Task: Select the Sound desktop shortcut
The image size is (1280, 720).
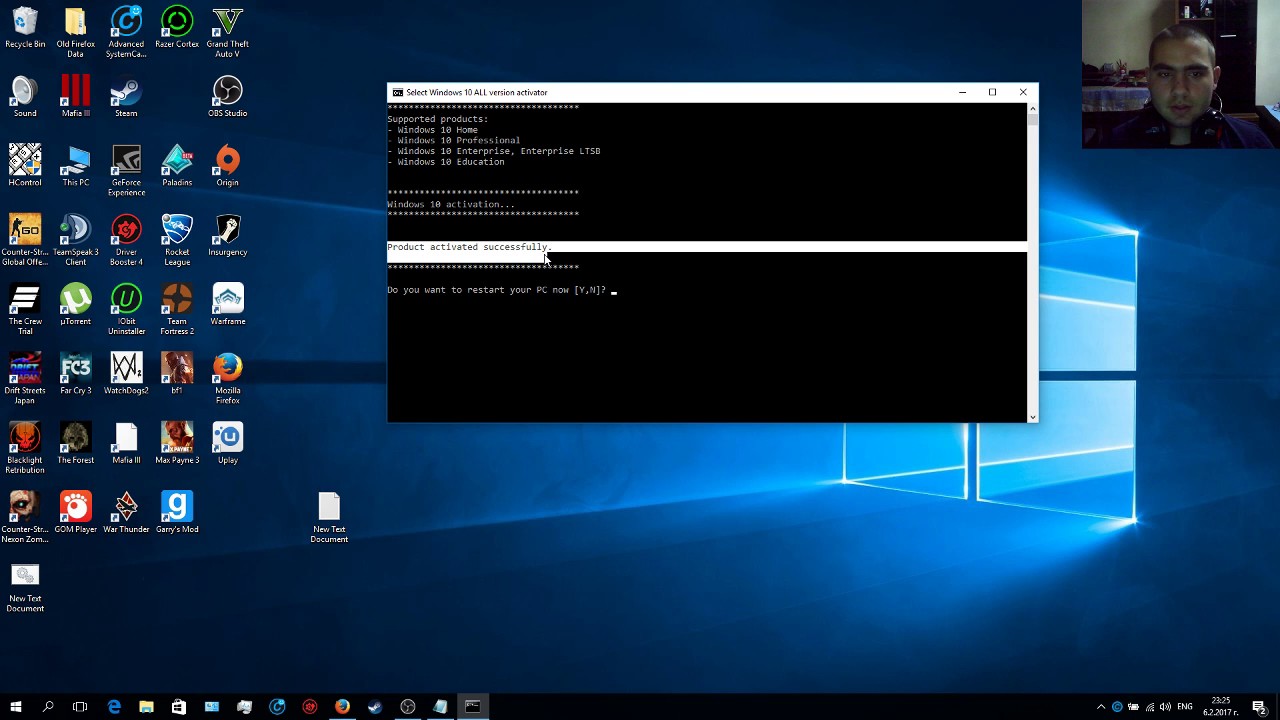Action: point(25,97)
